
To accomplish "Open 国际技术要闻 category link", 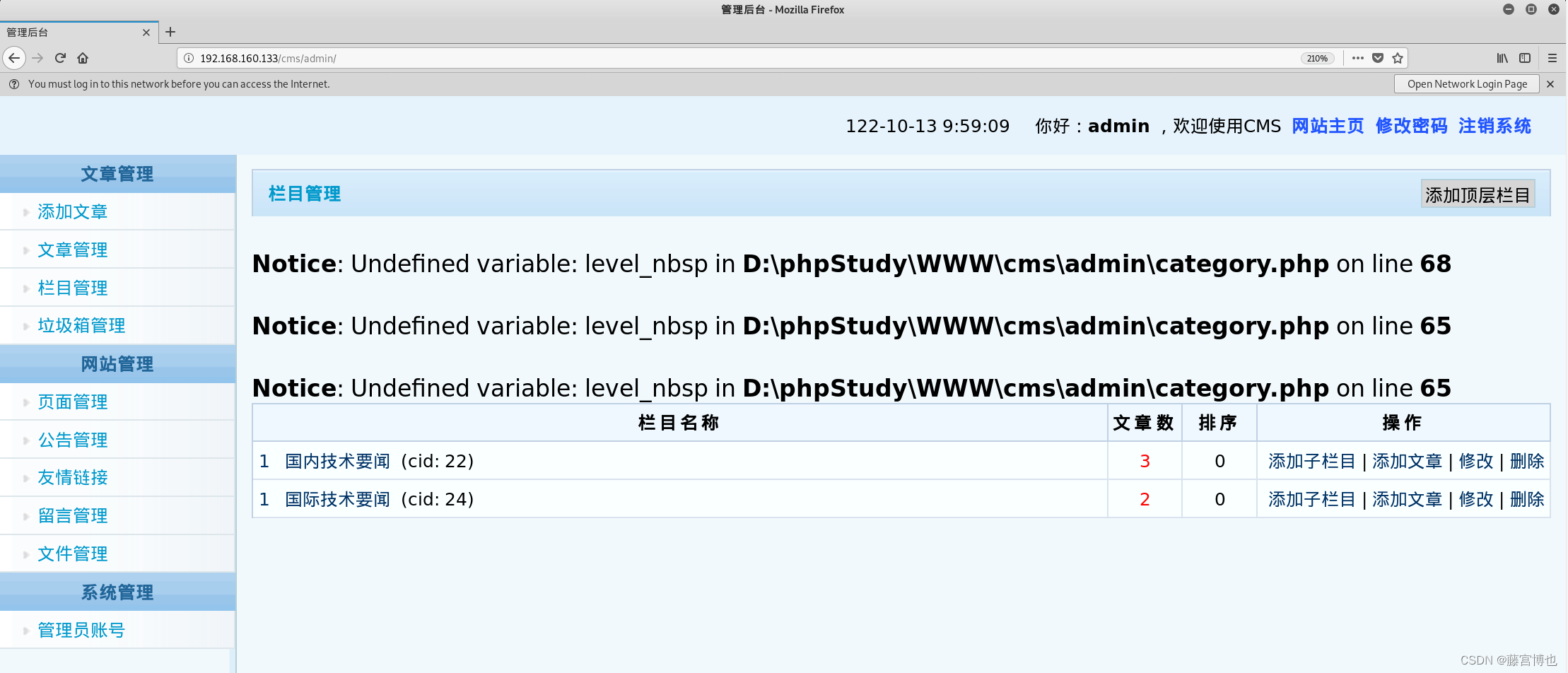I will [337, 500].
